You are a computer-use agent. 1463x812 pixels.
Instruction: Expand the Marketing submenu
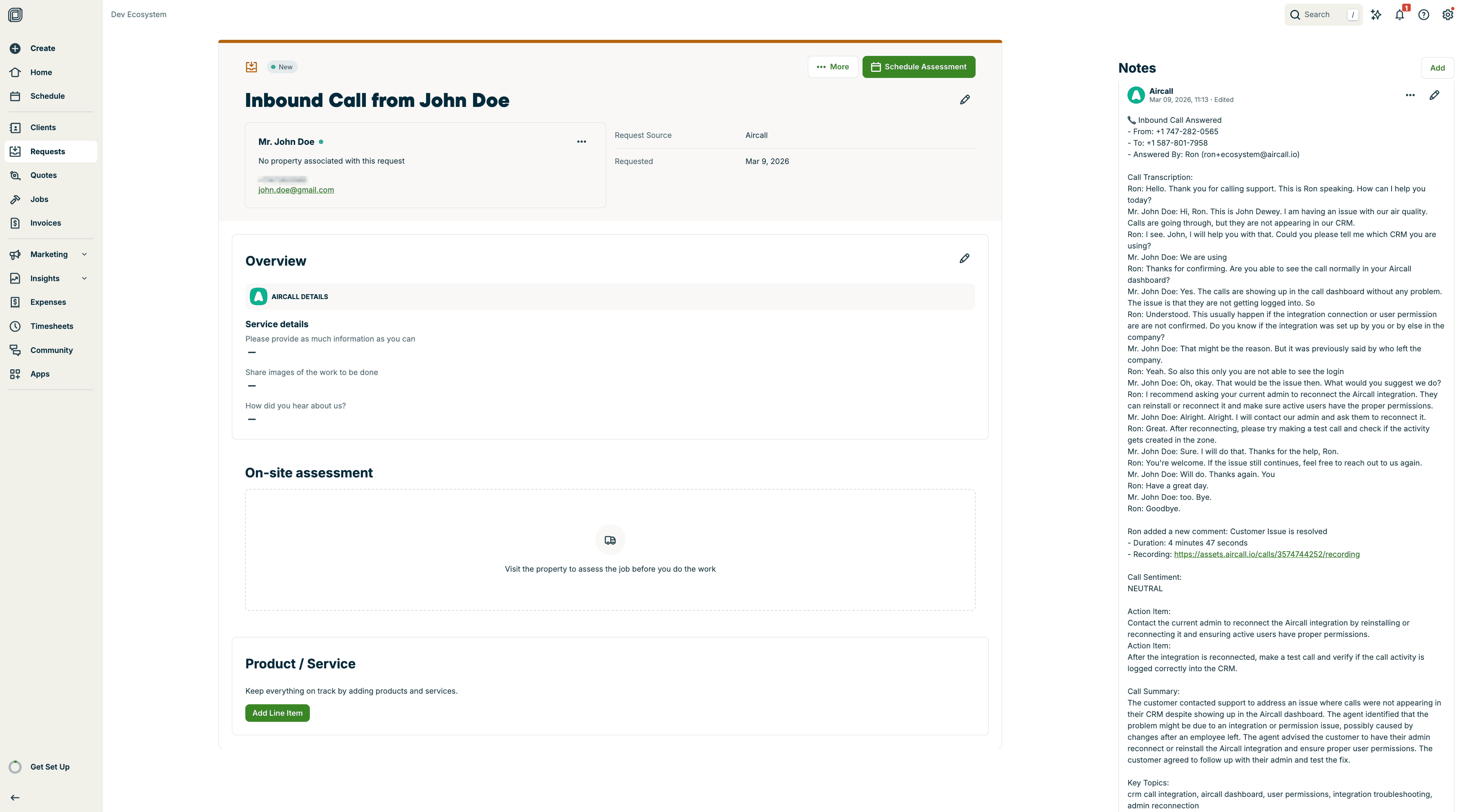coord(84,254)
